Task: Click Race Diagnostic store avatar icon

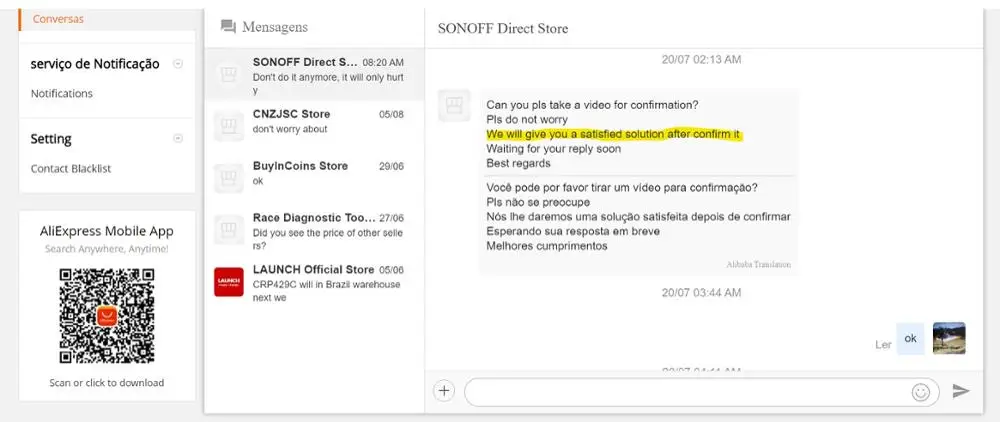Action: 228,229
